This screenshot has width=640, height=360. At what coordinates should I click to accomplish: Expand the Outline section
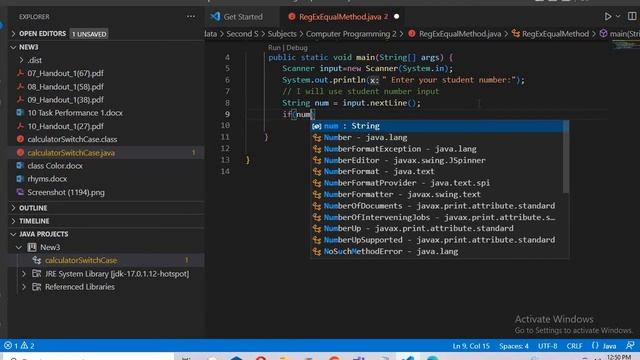[106, 208]
